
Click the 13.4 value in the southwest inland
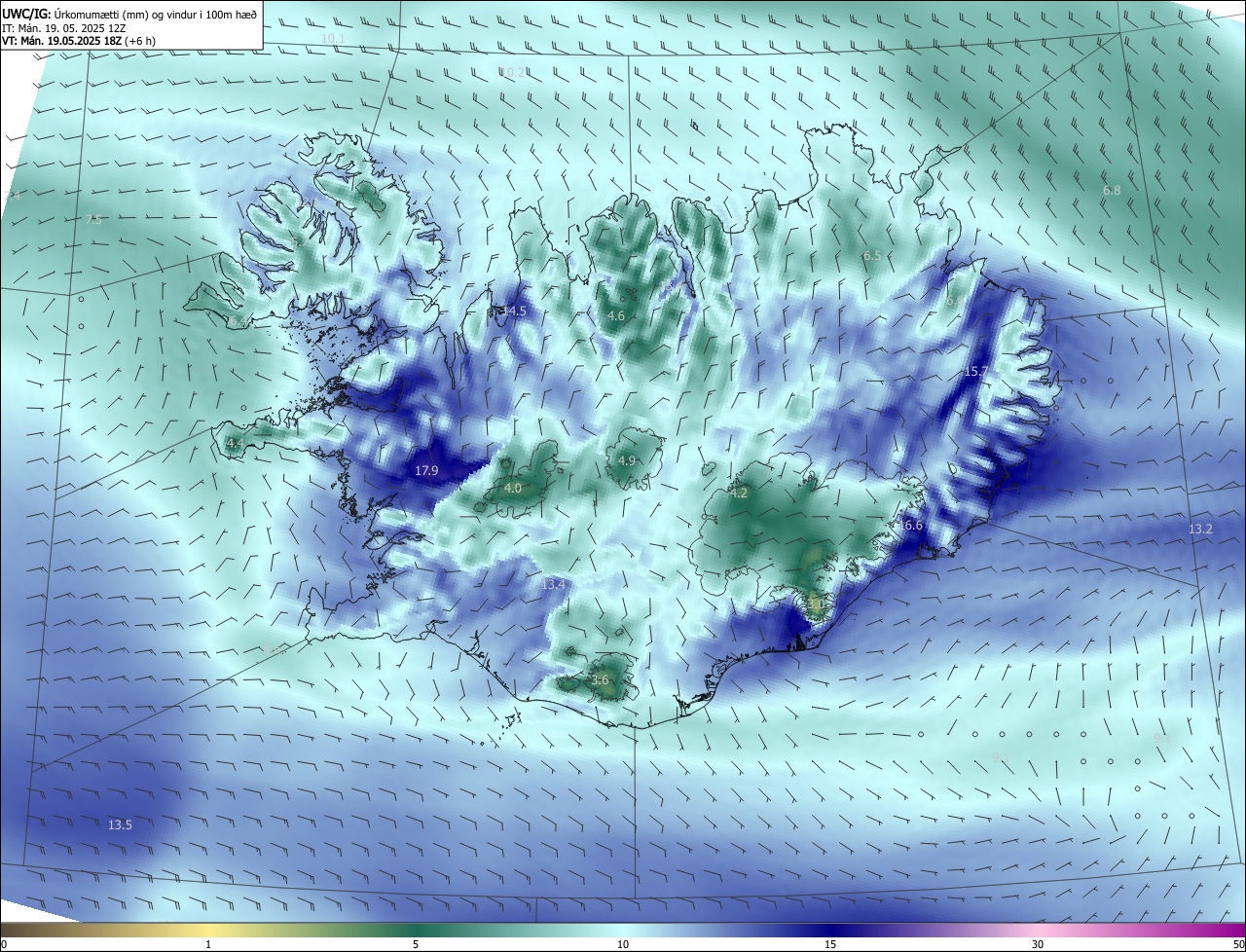coord(553,584)
